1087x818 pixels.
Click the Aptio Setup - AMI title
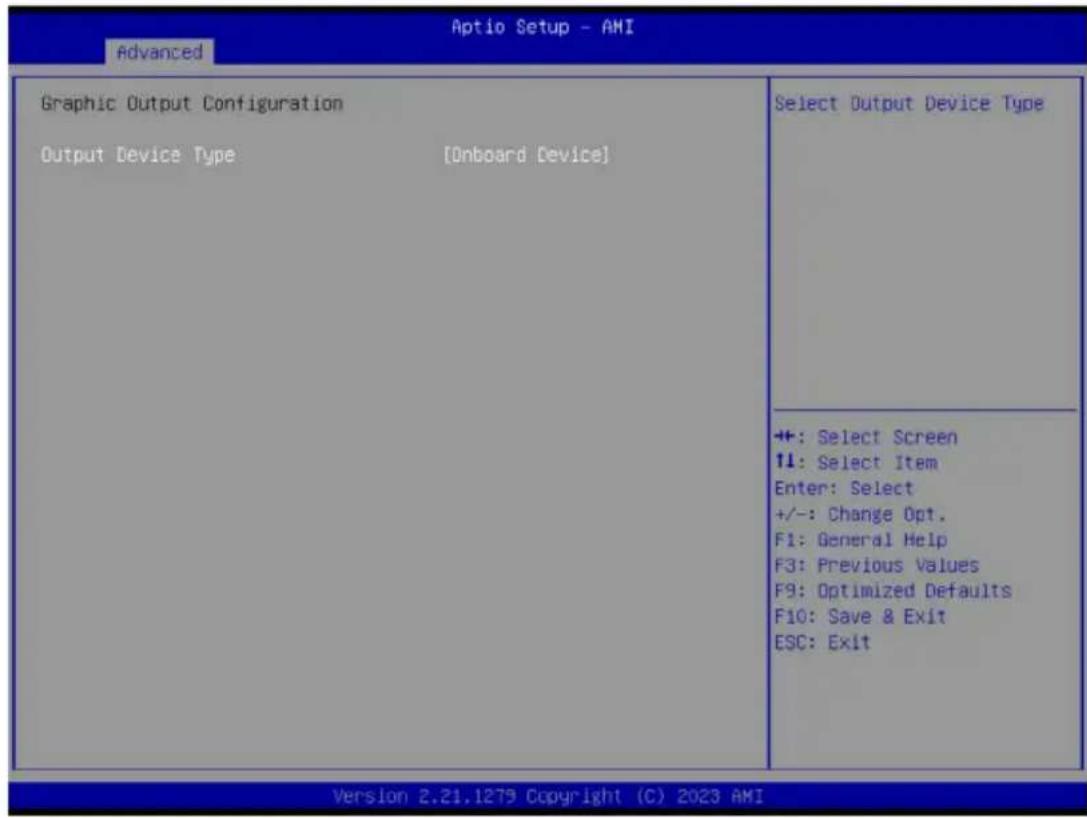click(542, 27)
